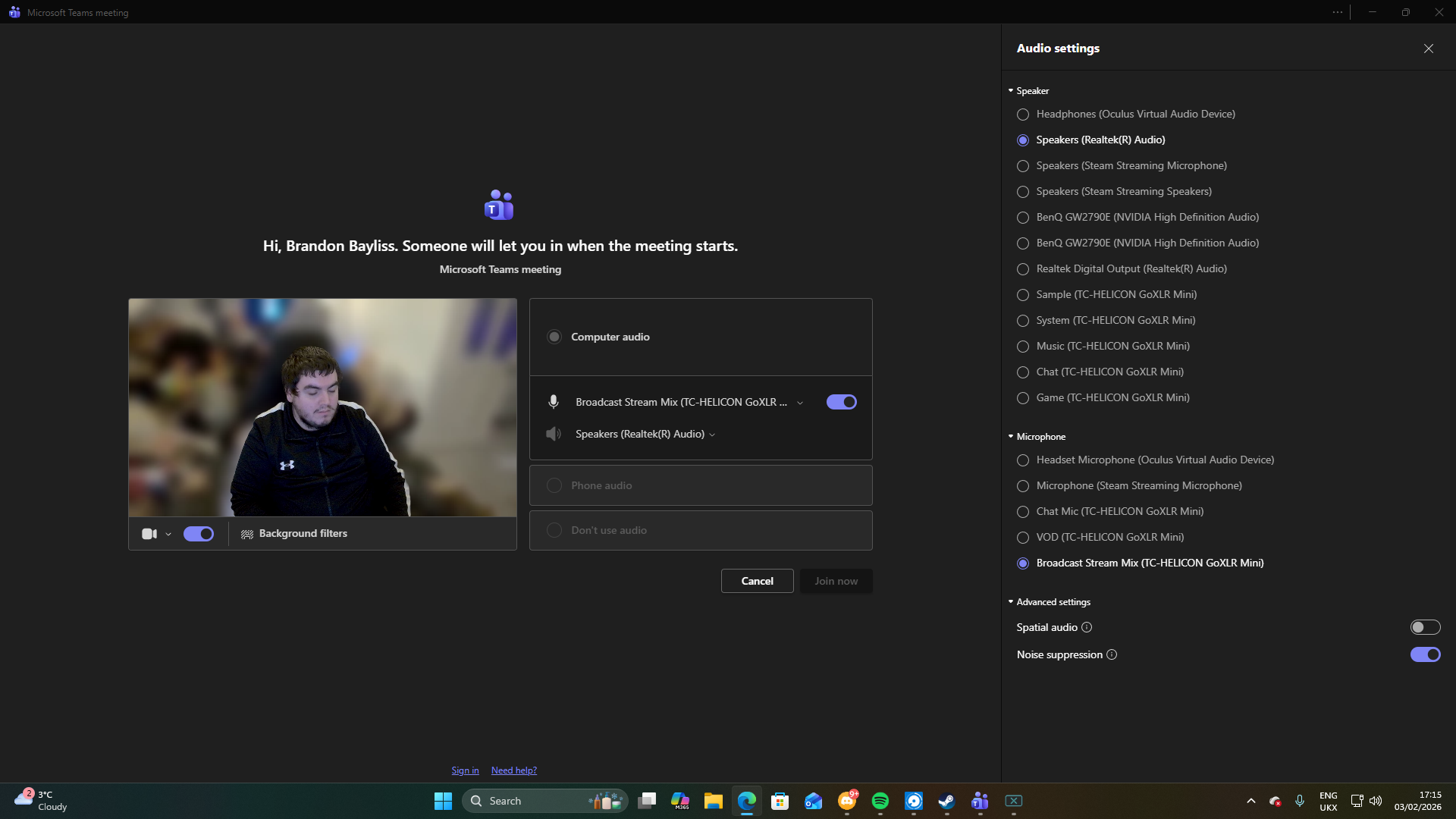Choose Chat Mic (TC-HELICON GoXLR Mini) microphone
This screenshot has height=819, width=1456.
(1023, 512)
